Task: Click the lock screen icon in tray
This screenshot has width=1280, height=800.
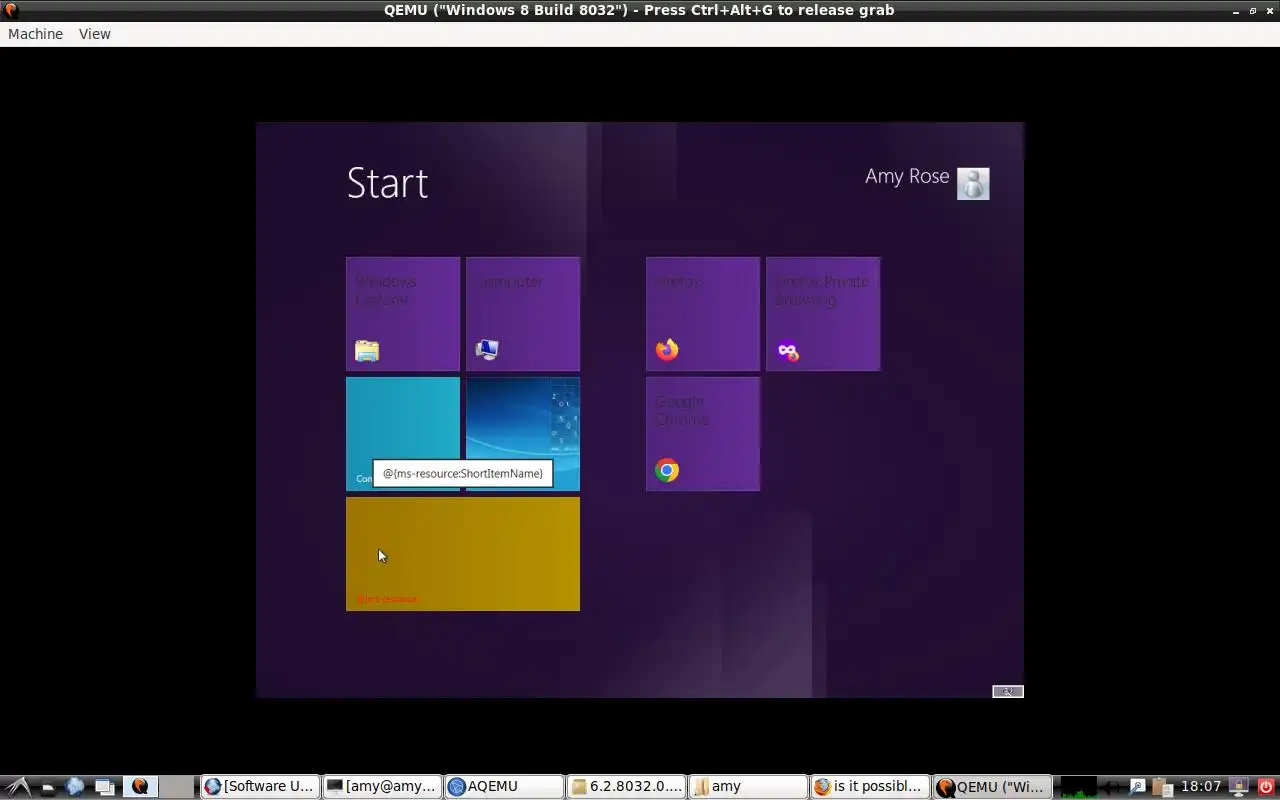Action: (1239, 787)
